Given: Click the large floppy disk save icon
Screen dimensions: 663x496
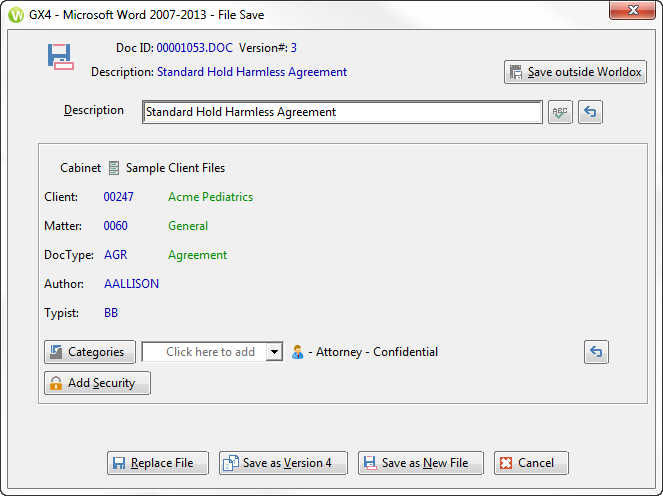Looking at the screenshot, I should pyautogui.click(x=60, y=57).
